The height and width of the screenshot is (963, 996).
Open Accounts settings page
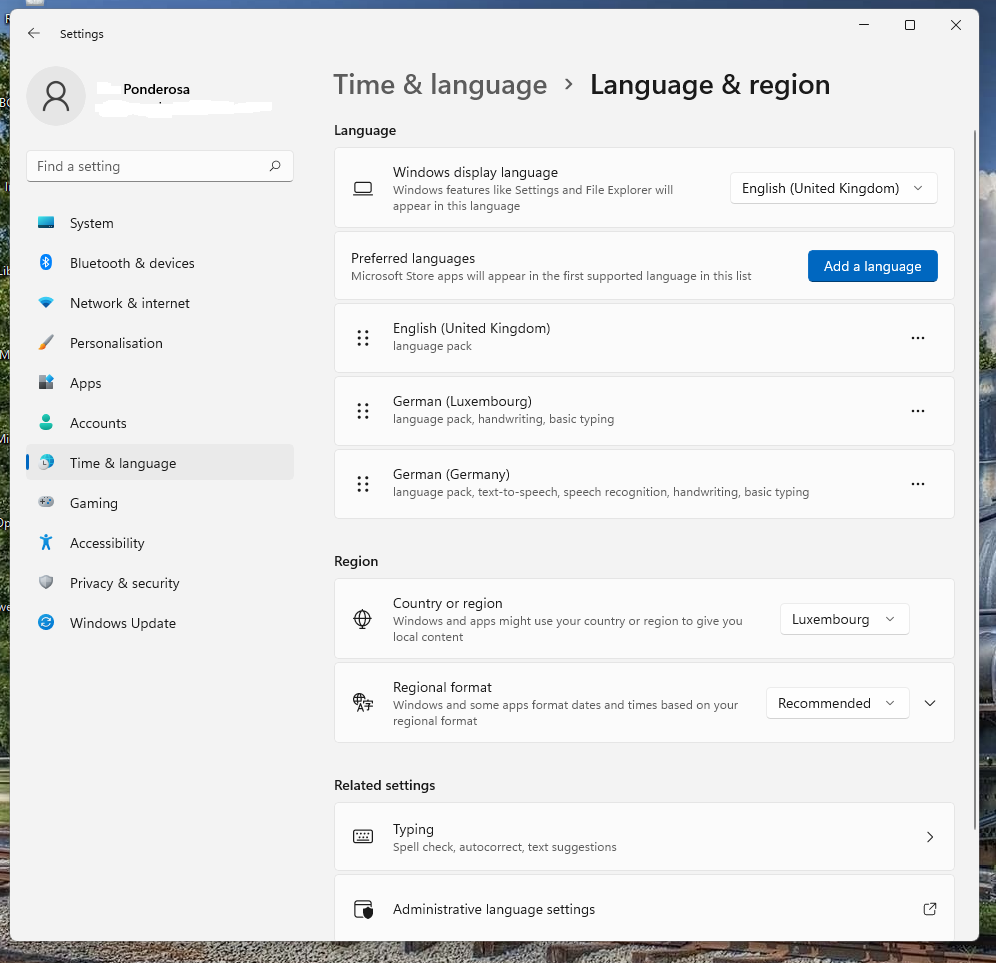click(x=159, y=423)
